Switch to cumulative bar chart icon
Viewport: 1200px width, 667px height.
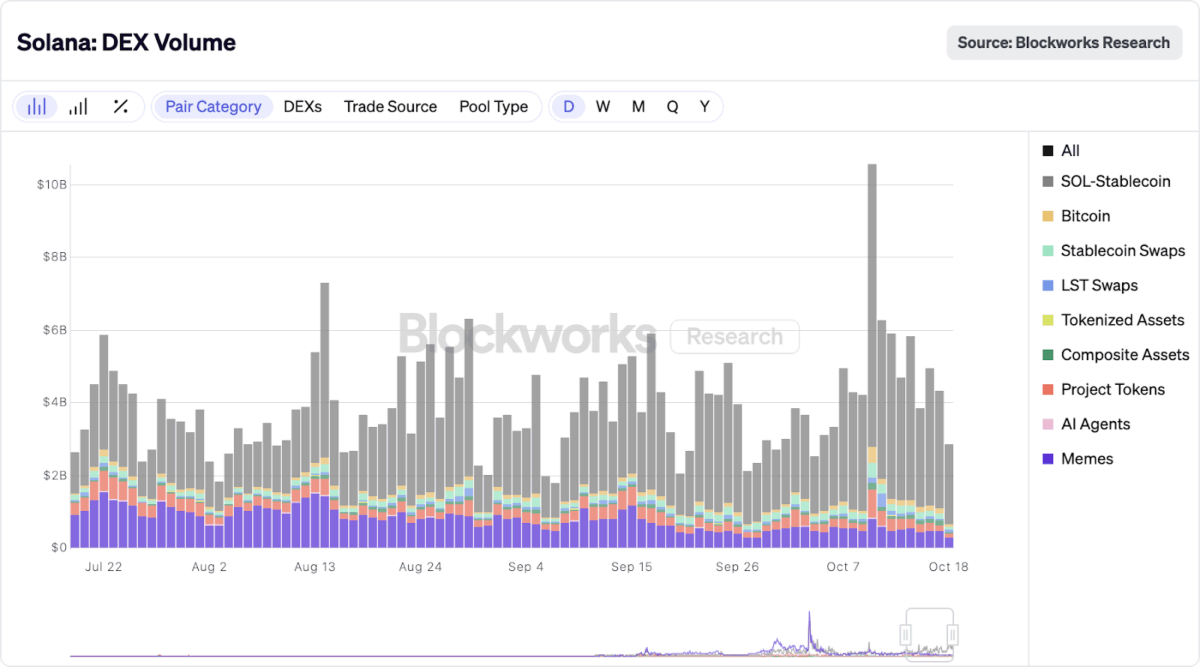[78, 107]
